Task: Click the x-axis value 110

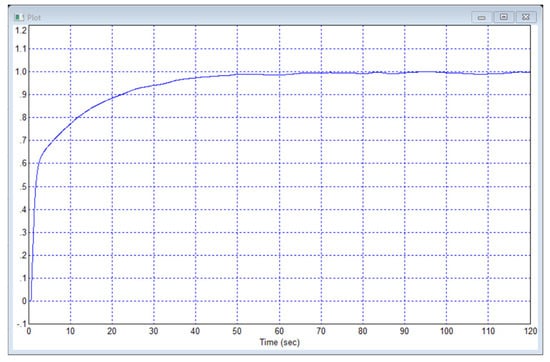Action: click(488, 331)
